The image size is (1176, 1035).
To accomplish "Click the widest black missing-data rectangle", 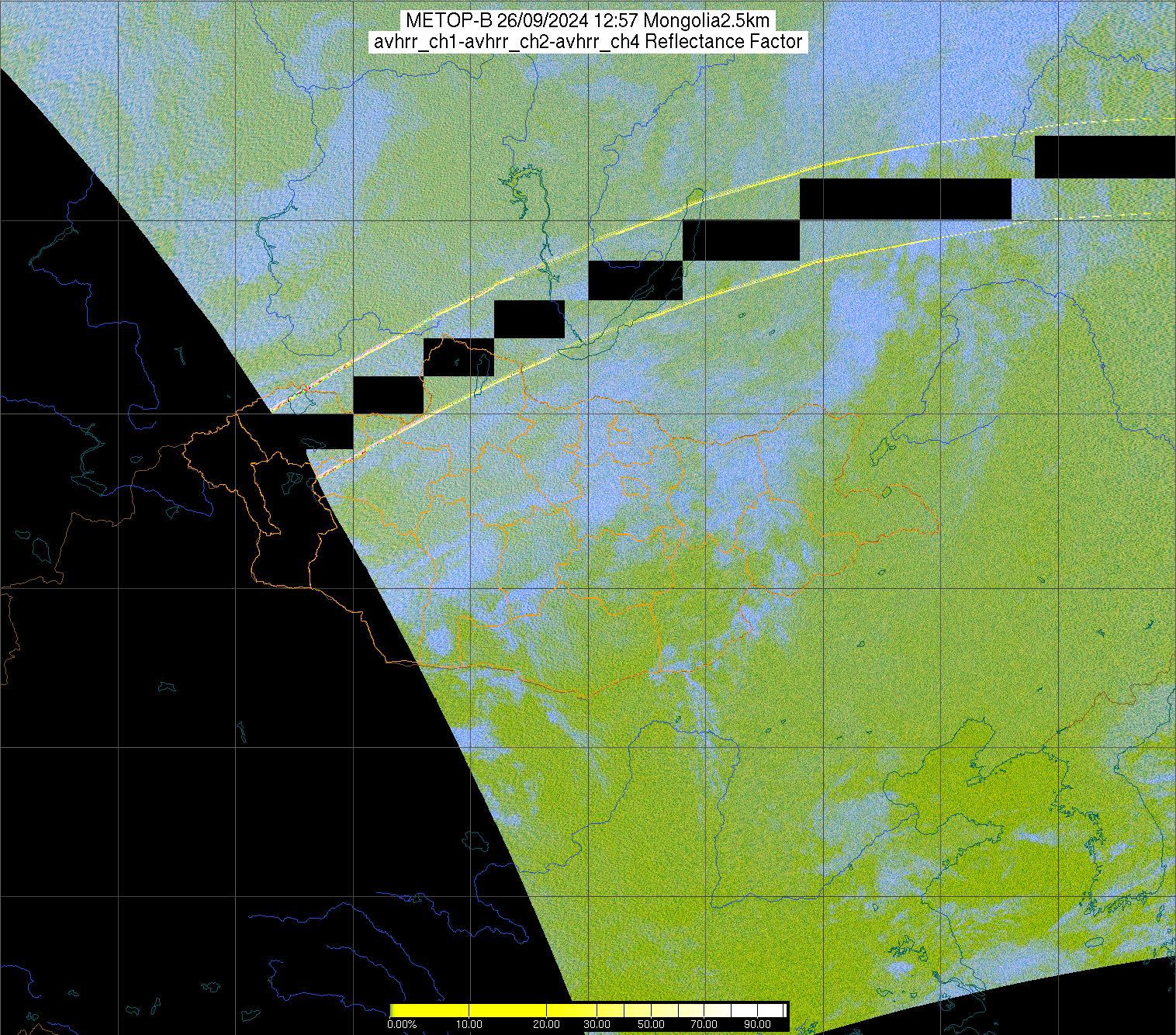I will point(905,199).
